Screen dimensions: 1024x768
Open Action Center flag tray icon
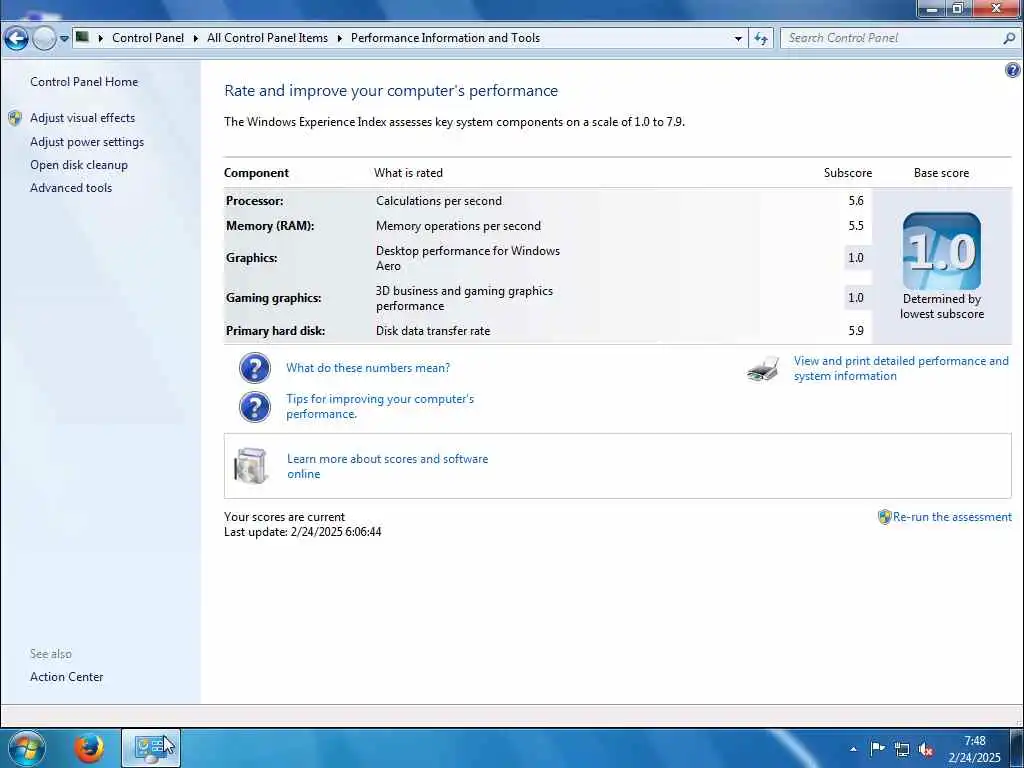click(877, 749)
